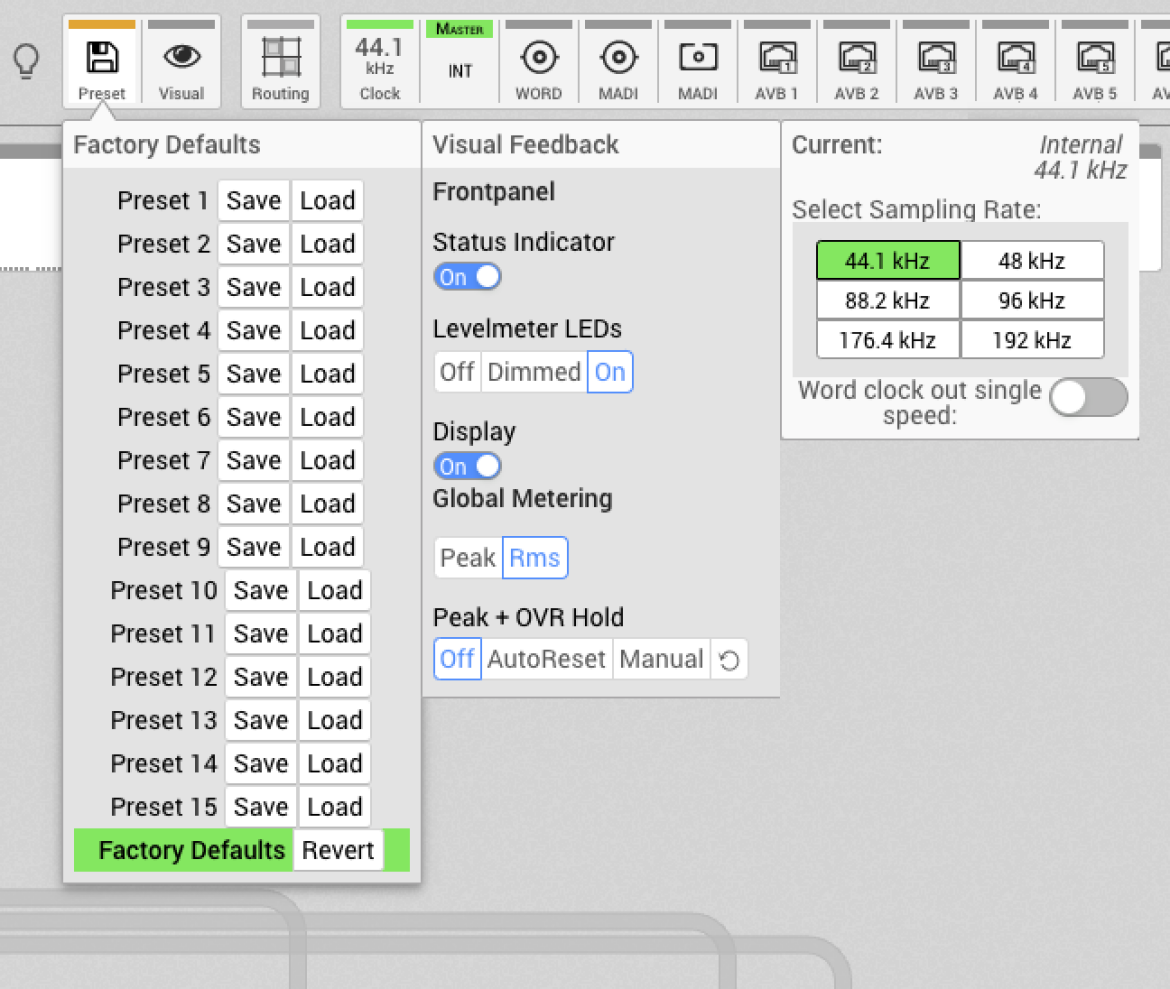Screen dimensions: 1170x989
Task: Open the AVB 2 stream icon
Action: click(857, 57)
